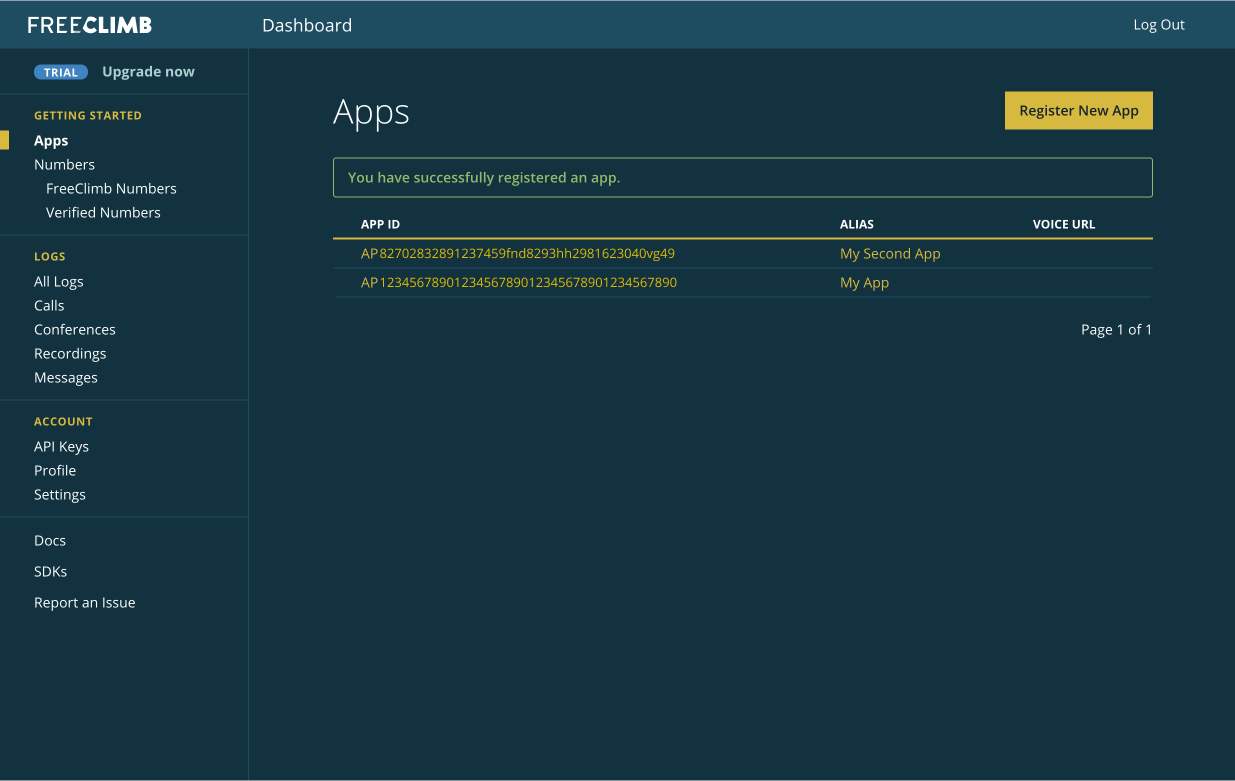The width and height of the screenshot is (1235, 781).
Task: Open Numbers in the sidebar
Action: click(64, 165)
